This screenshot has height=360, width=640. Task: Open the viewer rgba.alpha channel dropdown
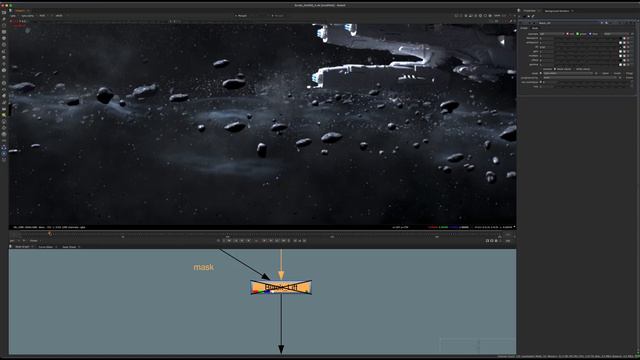(28, 16)
